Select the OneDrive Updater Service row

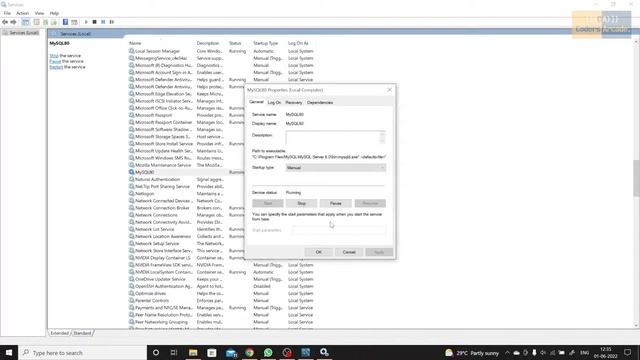click(221, 279)
